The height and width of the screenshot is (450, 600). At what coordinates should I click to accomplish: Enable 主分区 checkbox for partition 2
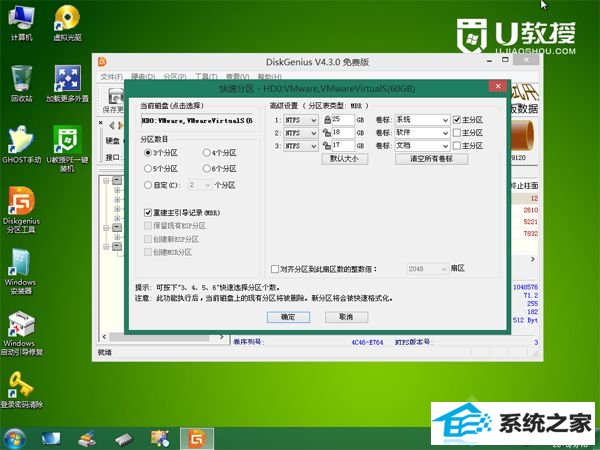click(x=457, y=133)
